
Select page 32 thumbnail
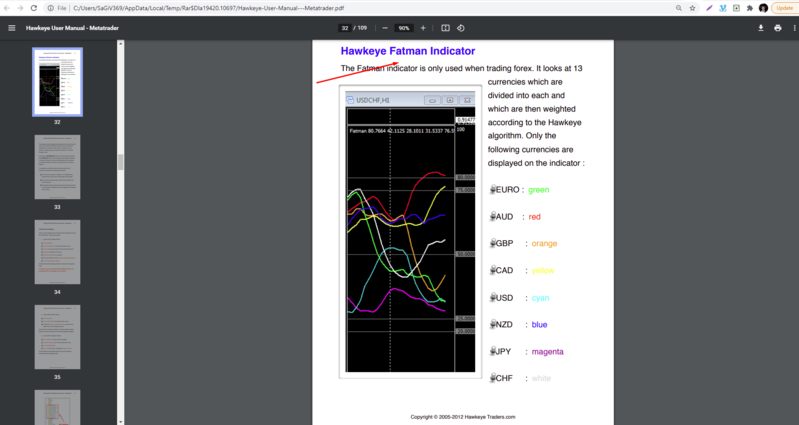57,82
